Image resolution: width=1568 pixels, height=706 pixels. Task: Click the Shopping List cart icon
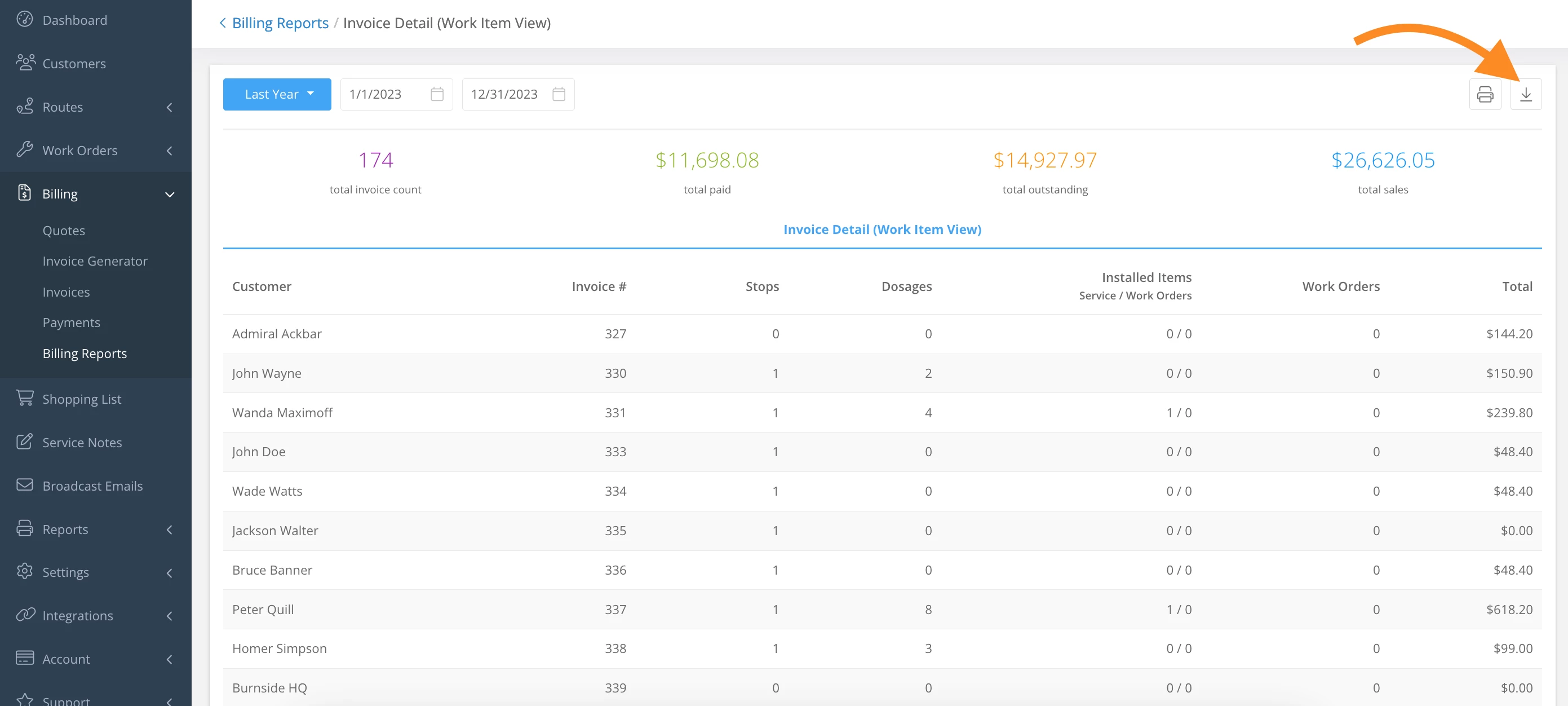24,398
